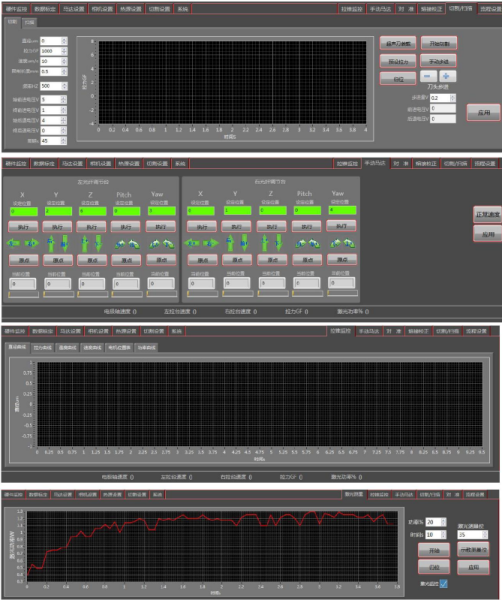Viewport: 502px width, 600px height.
Task: Select the 温度曲线 curve sub-tab
Action: (67, 347)
